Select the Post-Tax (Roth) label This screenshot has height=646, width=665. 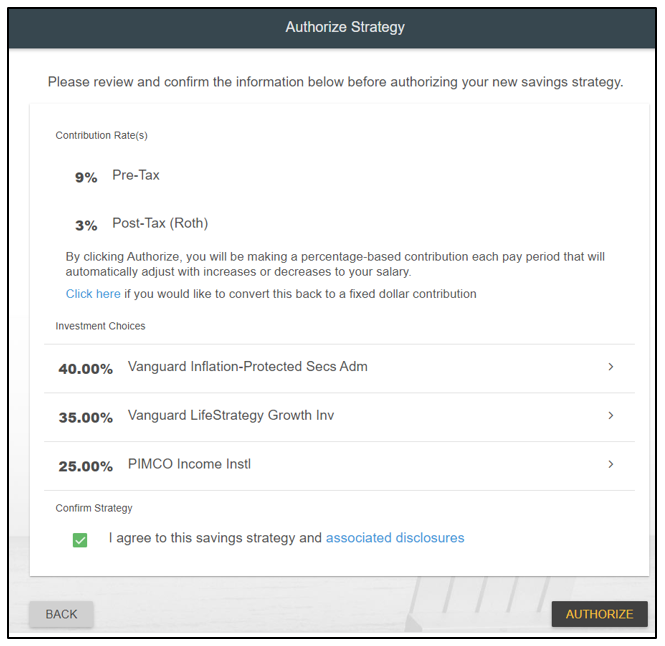pos(160,224)
